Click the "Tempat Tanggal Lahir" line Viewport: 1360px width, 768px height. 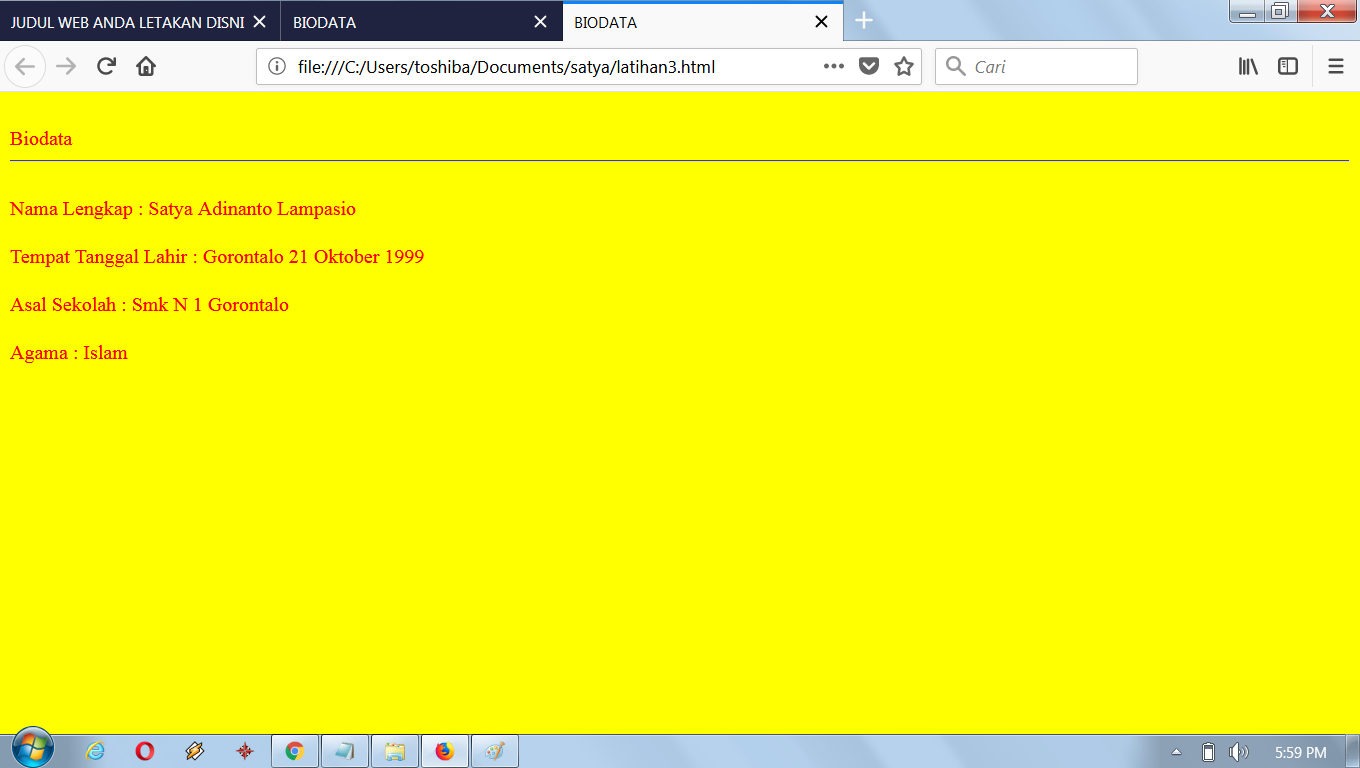coord(217,257)
